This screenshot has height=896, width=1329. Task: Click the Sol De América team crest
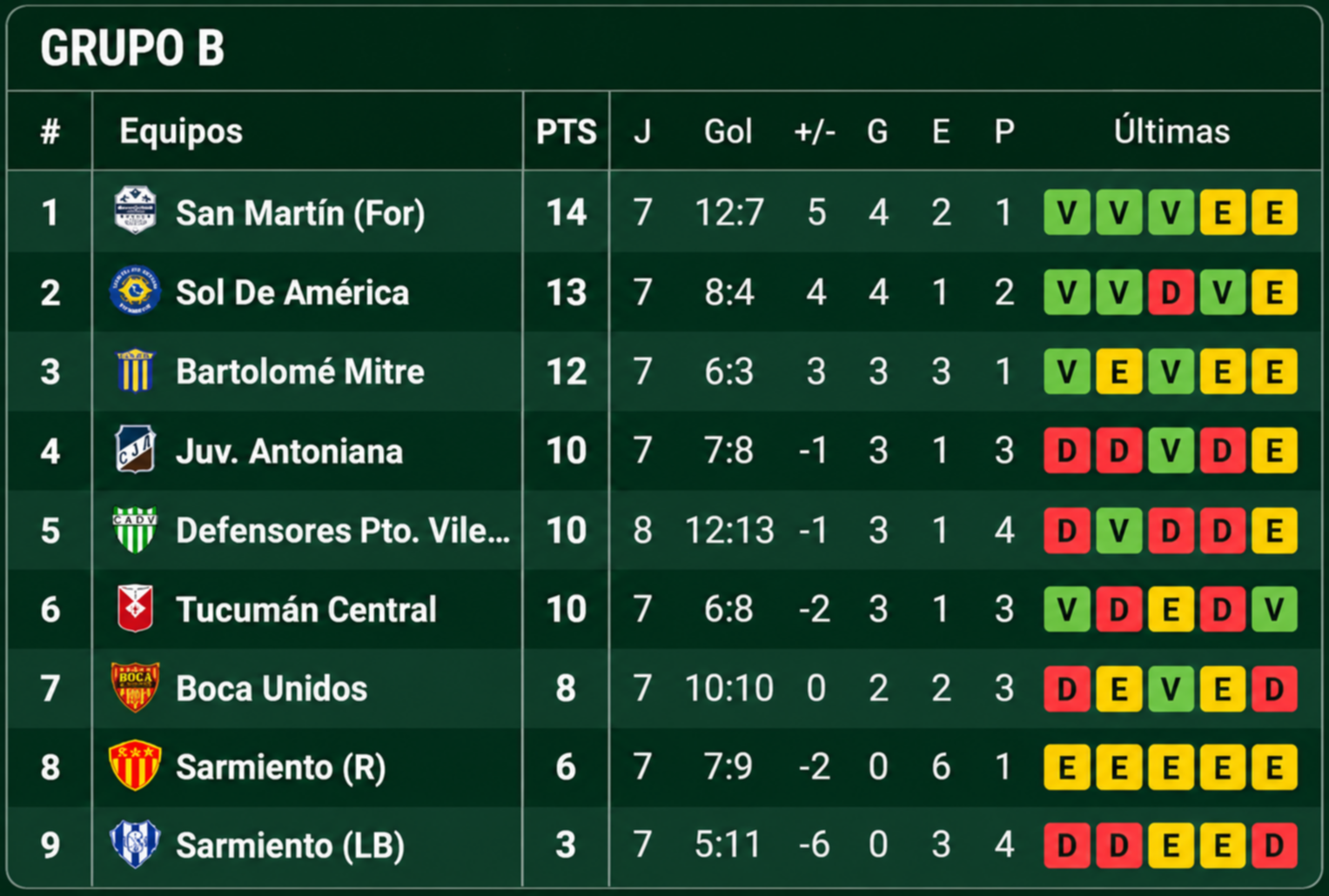(135, 291)
